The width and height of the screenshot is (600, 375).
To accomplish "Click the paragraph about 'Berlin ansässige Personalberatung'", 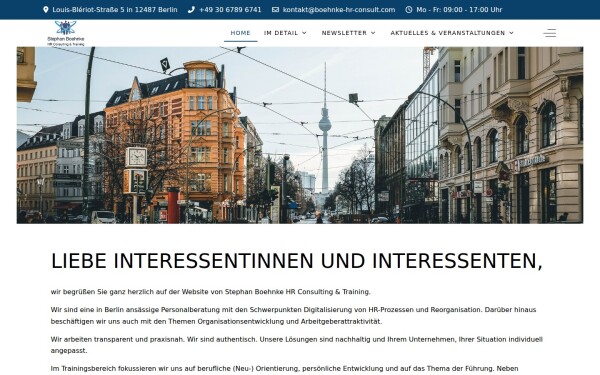I will pos(293,315).
